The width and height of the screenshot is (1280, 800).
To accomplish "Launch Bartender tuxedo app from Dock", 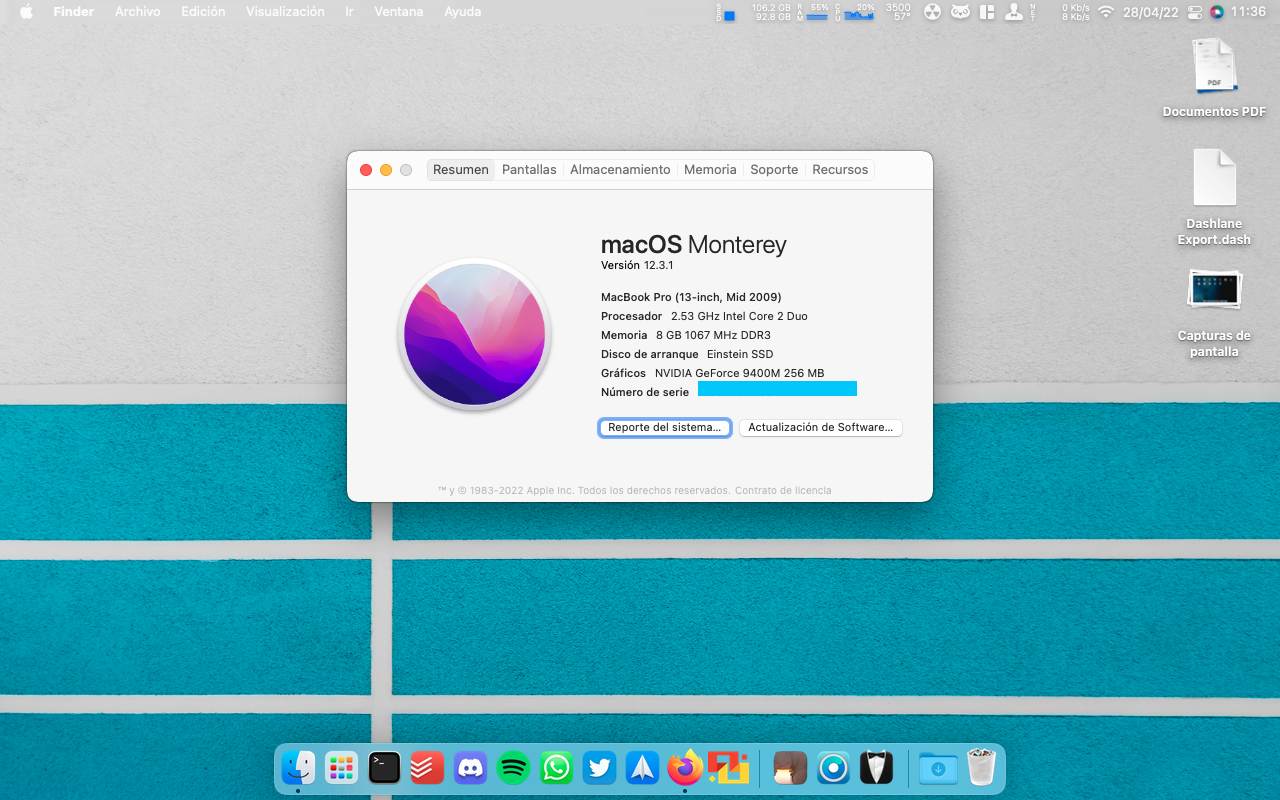I will (x=876, y=768).
